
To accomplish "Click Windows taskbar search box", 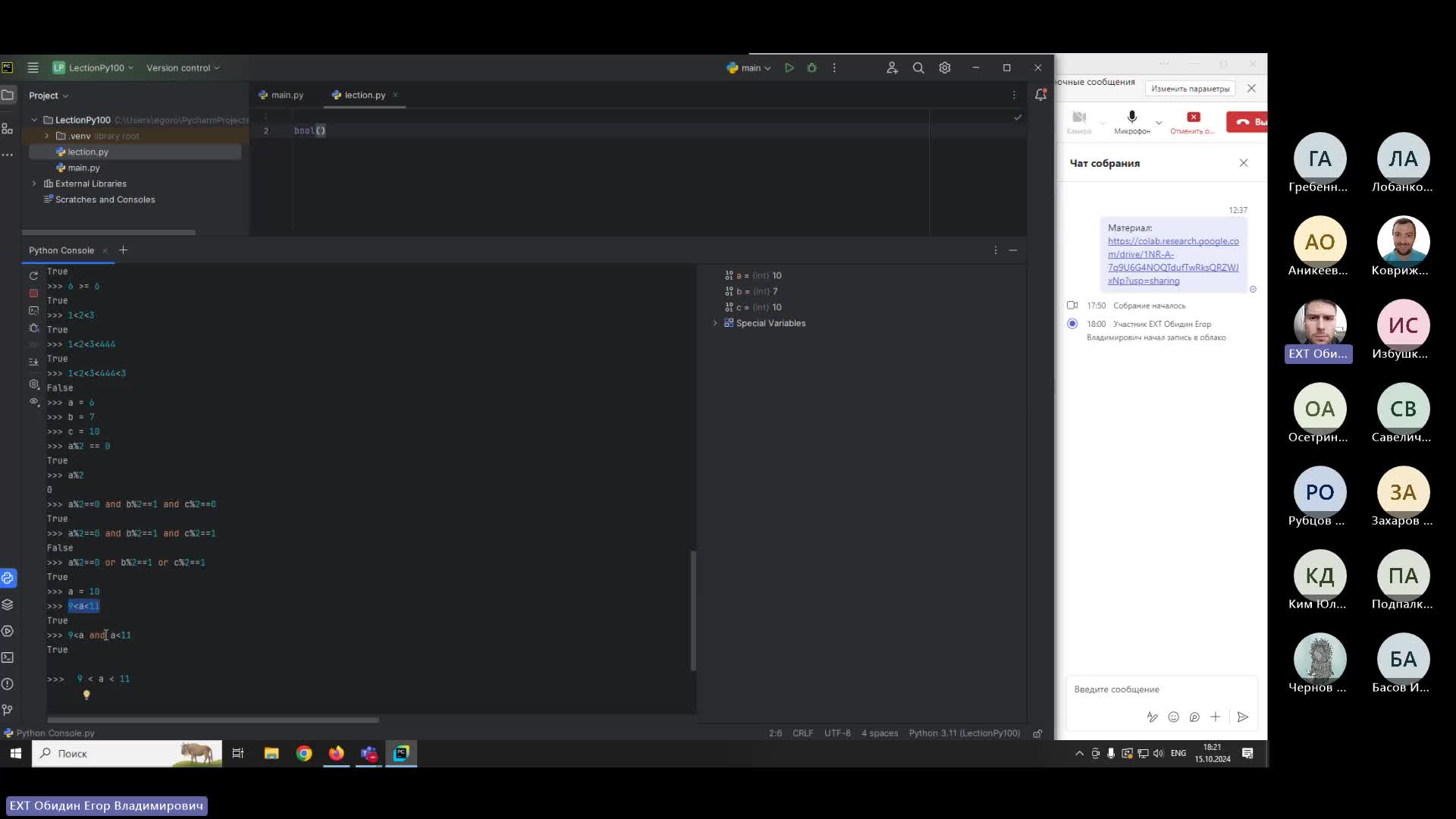I will [127, 754].
